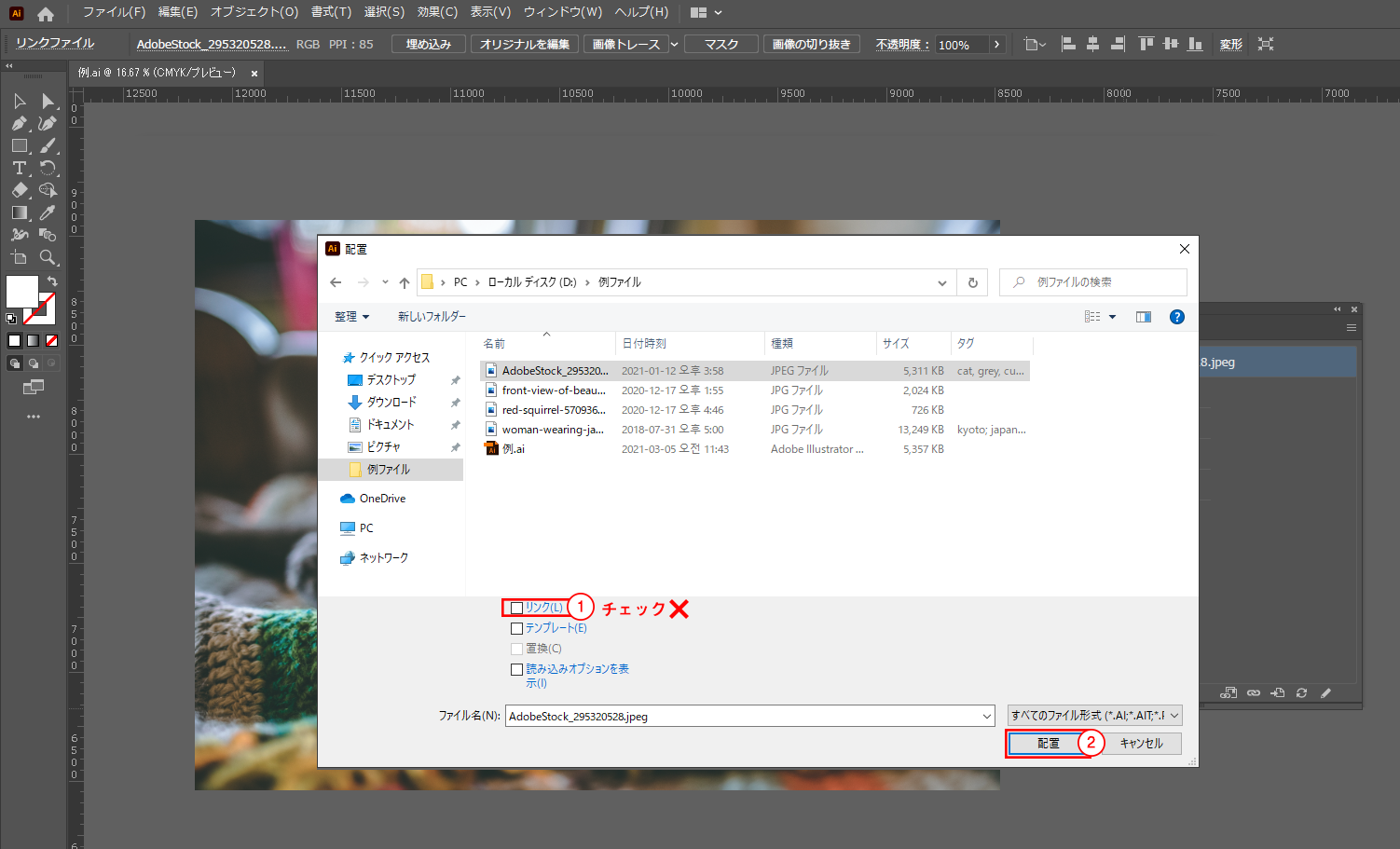The width and height of the screenshot is (1400, 849).
Task: Select Draw Behind mode
Action: pyautogui.click(x=33, y=363)
